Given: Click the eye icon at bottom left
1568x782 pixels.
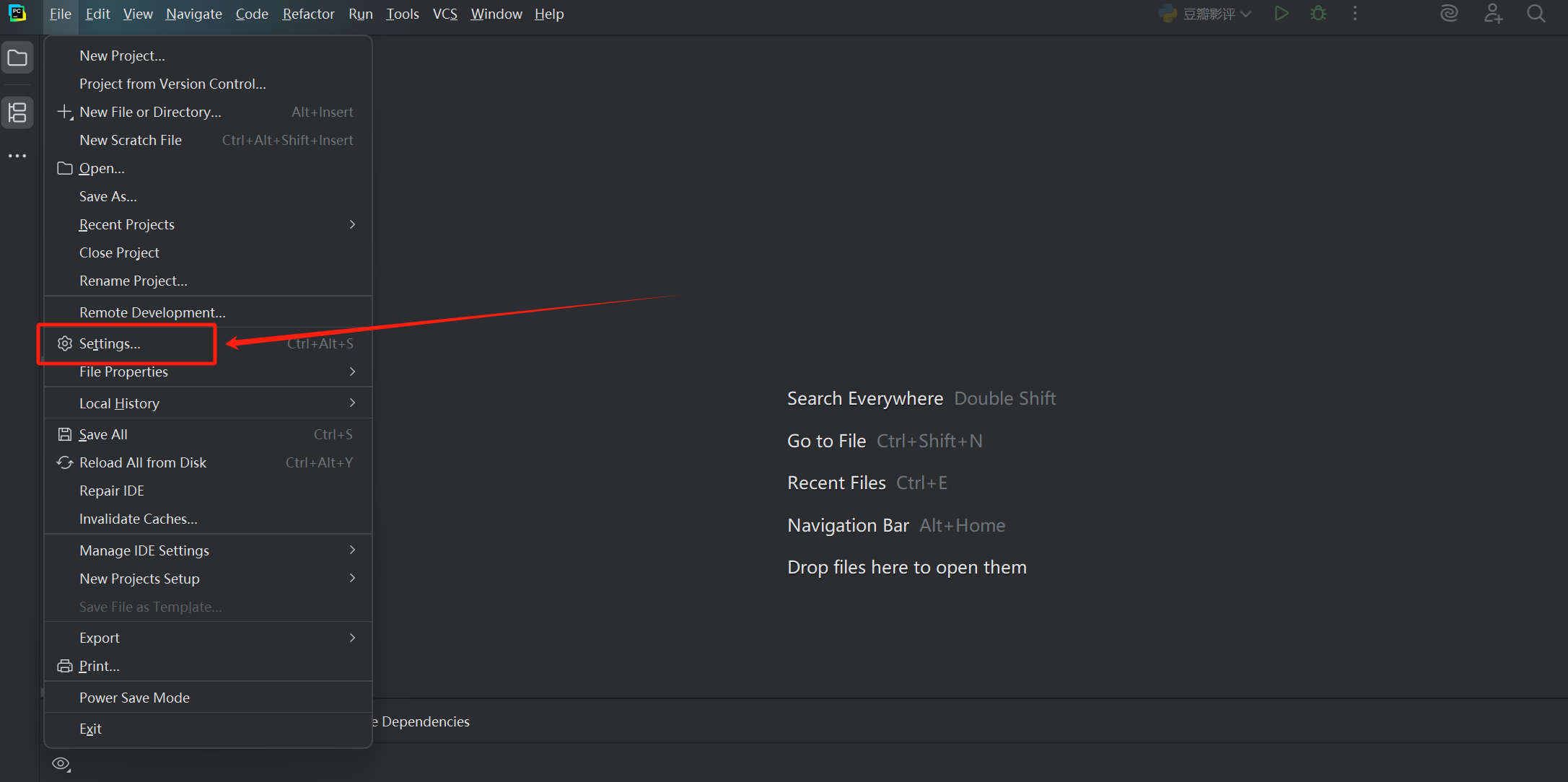Looking at the screenshot, I should coord(61,764).
